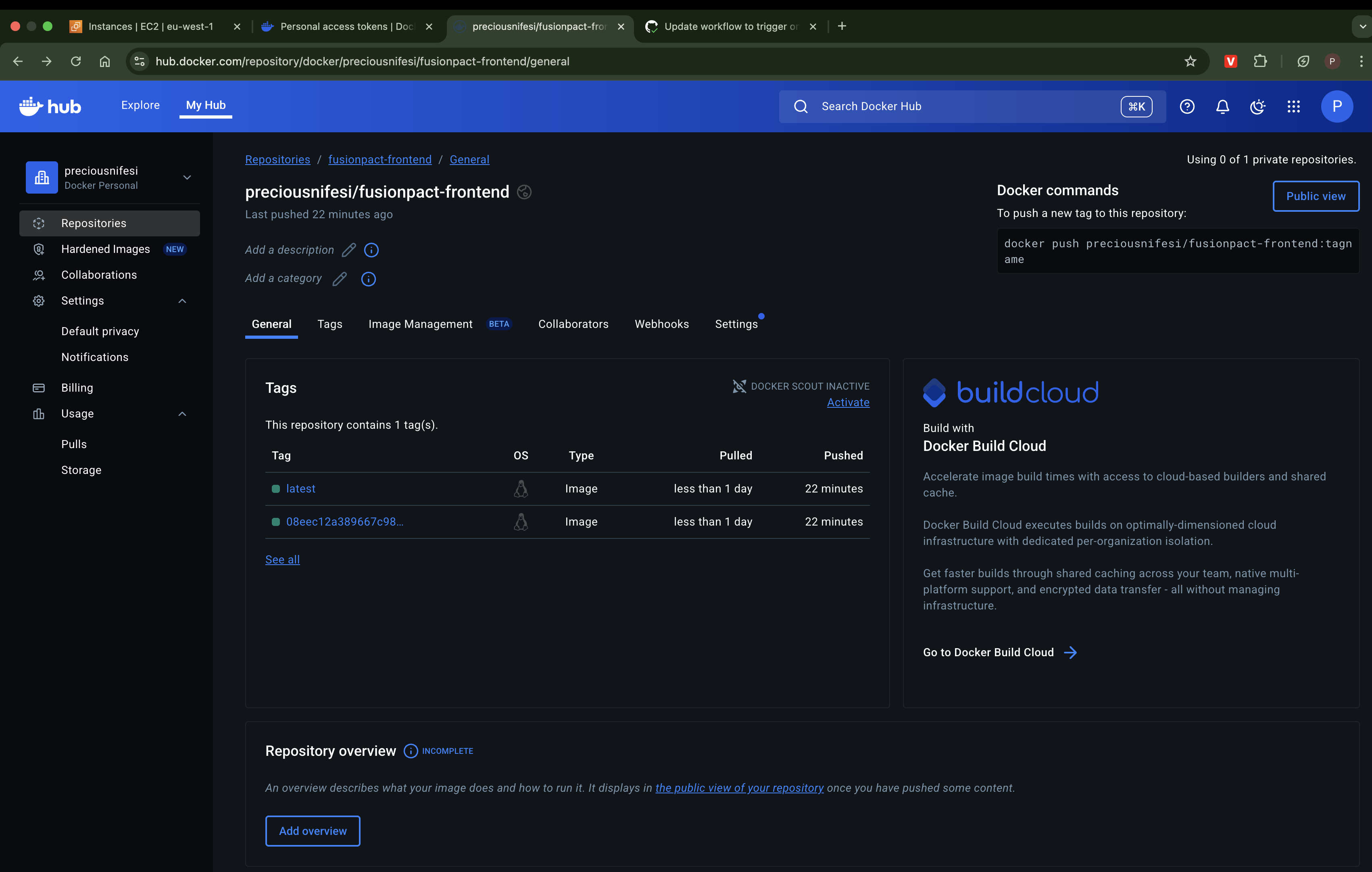The image size is (1372, 872).
Task: Toggle the dark/light theme moon icon
Action: pyautogui.click(x=1257, y=106)
